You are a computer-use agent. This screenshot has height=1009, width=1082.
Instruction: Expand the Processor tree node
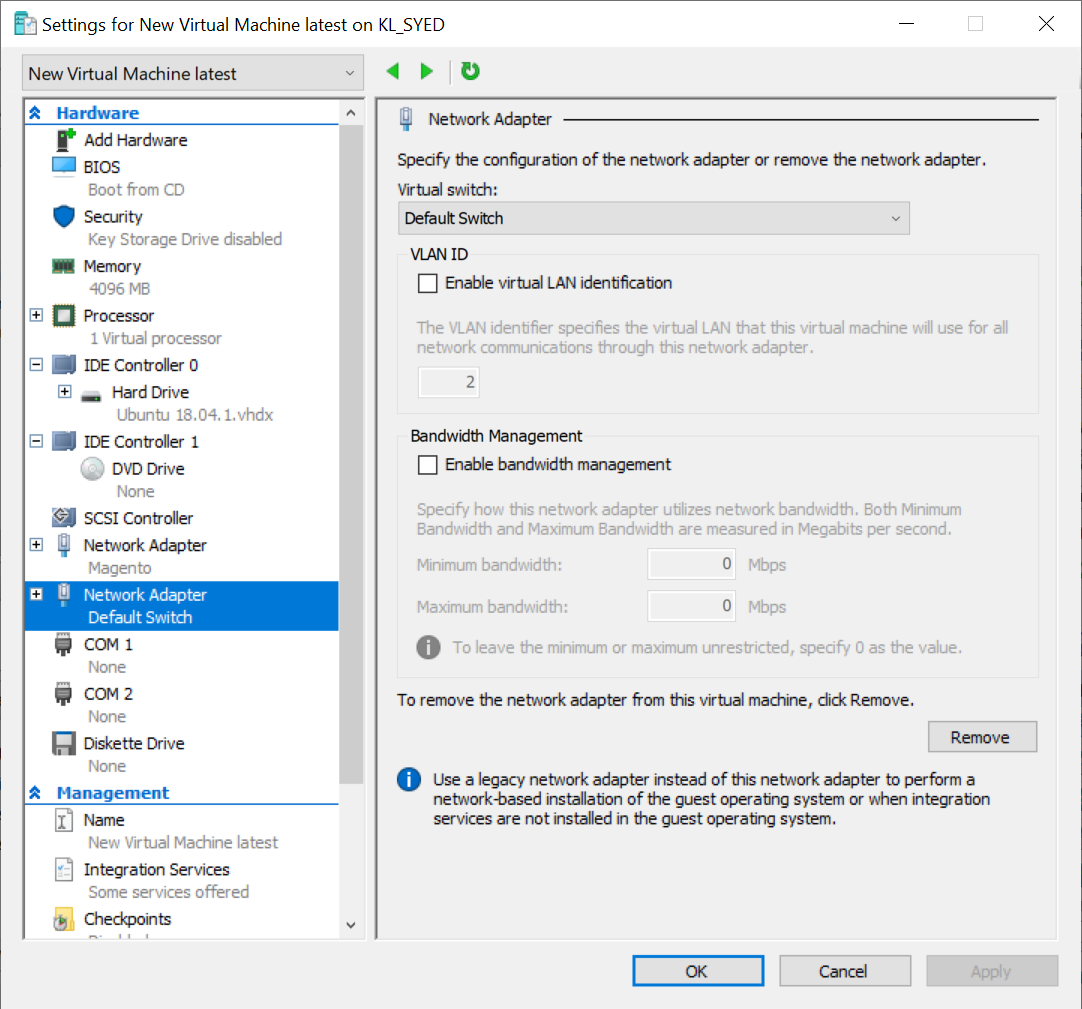pyautogui.click(x=37, y=315)
